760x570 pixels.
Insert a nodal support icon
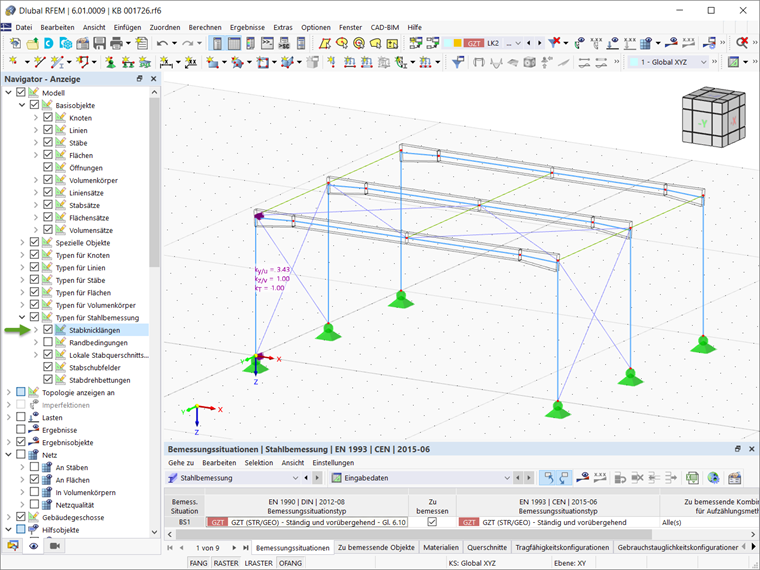click(111, 62)
